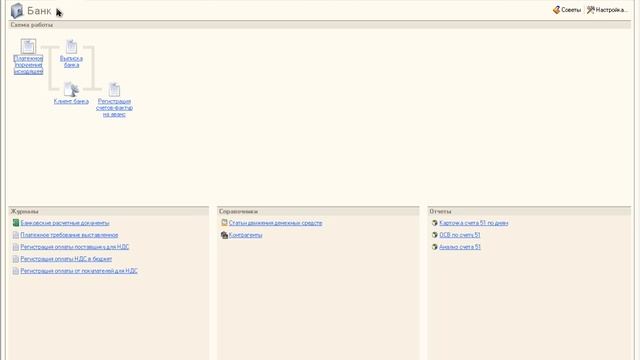Screen dimensions: 640x360
Task: Click the catalog icon beside Статьи движения денежных средств
Action: [224, 223]
